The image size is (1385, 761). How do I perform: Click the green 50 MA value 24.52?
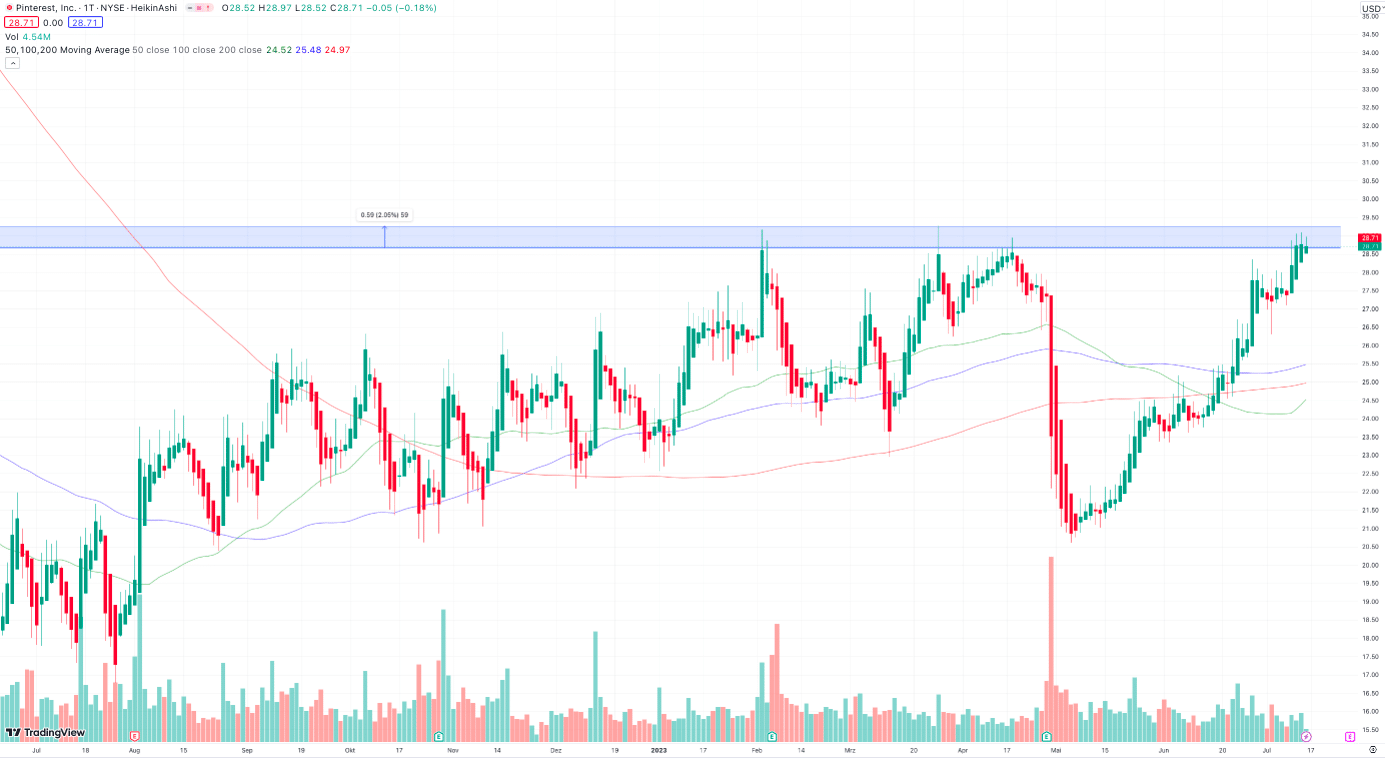pos(277,50)
